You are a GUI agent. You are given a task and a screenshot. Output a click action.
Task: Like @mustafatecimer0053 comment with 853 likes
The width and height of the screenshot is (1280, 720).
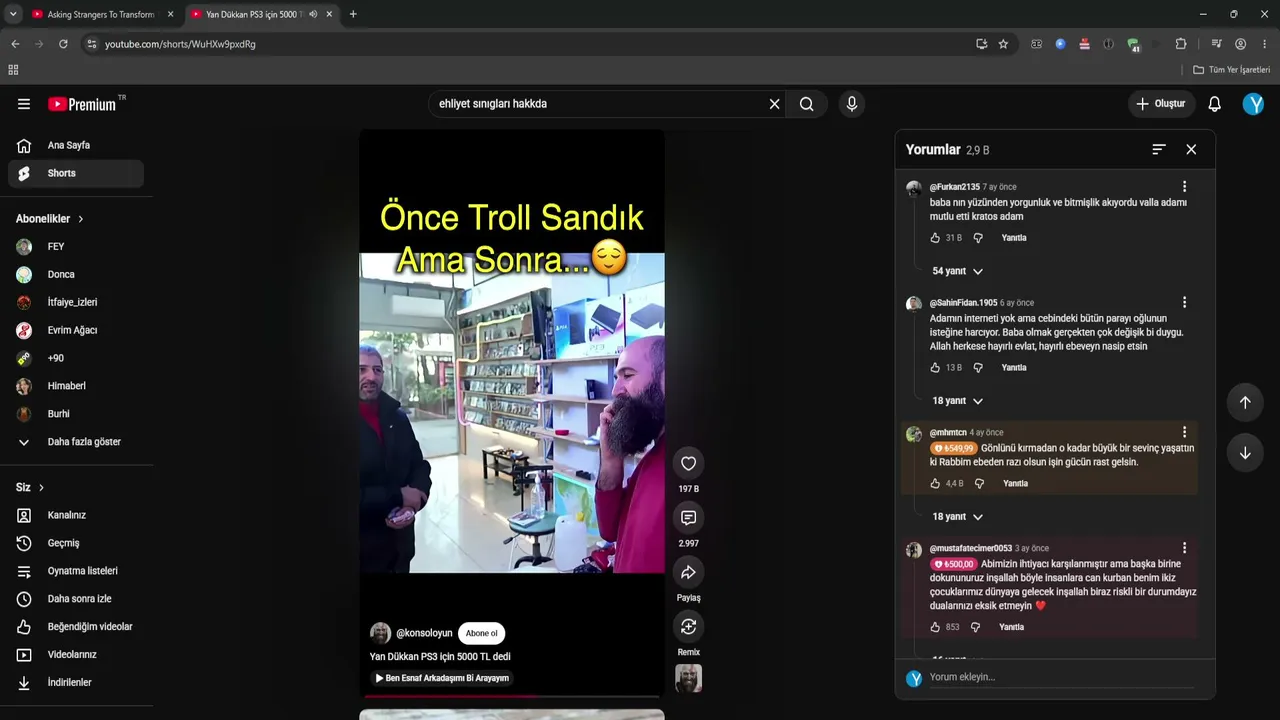pos(935,628)
